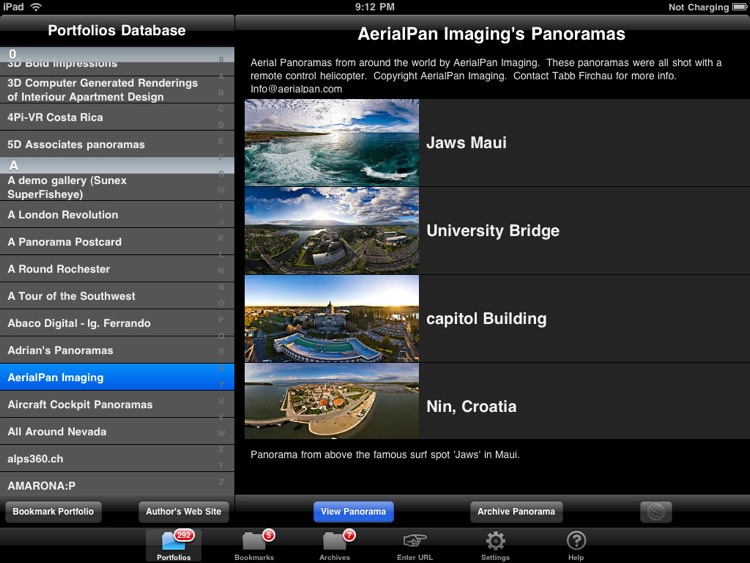Open the Settings tab
The image size is (750, 563).
pyautogui.click(x=495, y=545)
